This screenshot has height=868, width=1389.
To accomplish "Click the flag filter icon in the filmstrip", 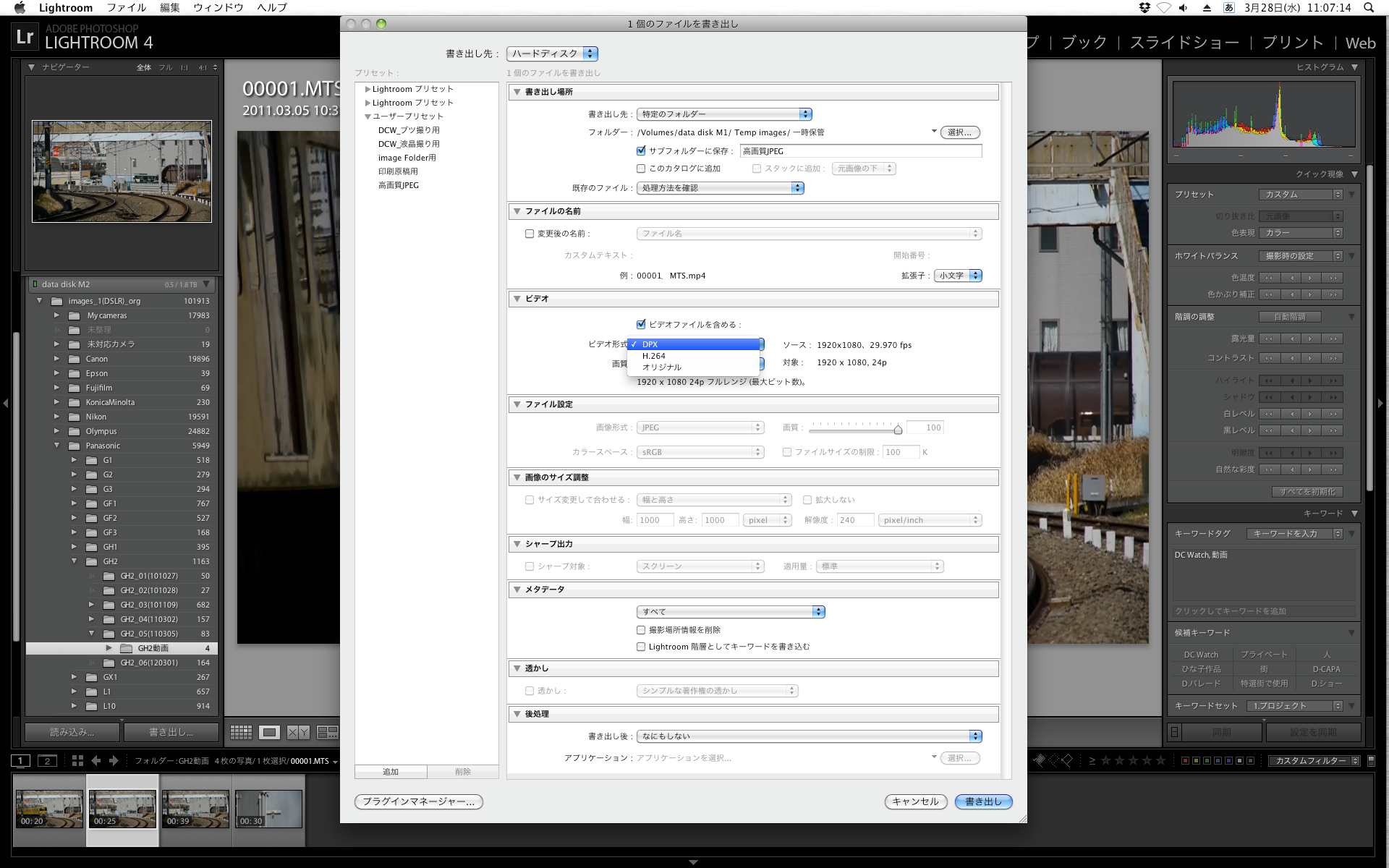I will (x=1040, y=760).
